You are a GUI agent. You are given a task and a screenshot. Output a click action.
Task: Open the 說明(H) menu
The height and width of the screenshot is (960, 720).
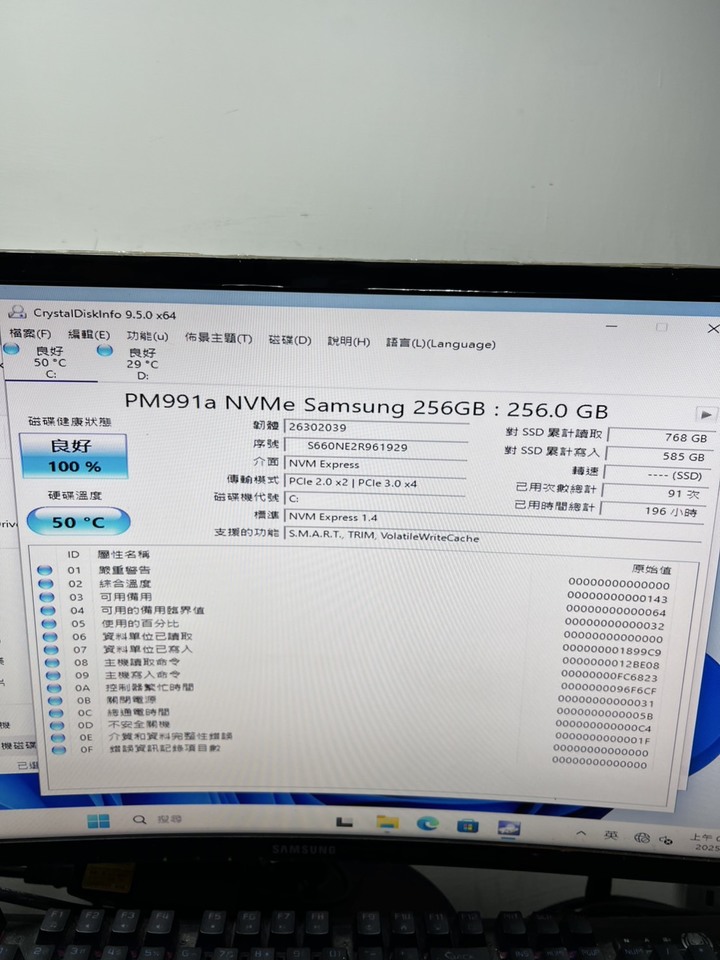point(348,342)
